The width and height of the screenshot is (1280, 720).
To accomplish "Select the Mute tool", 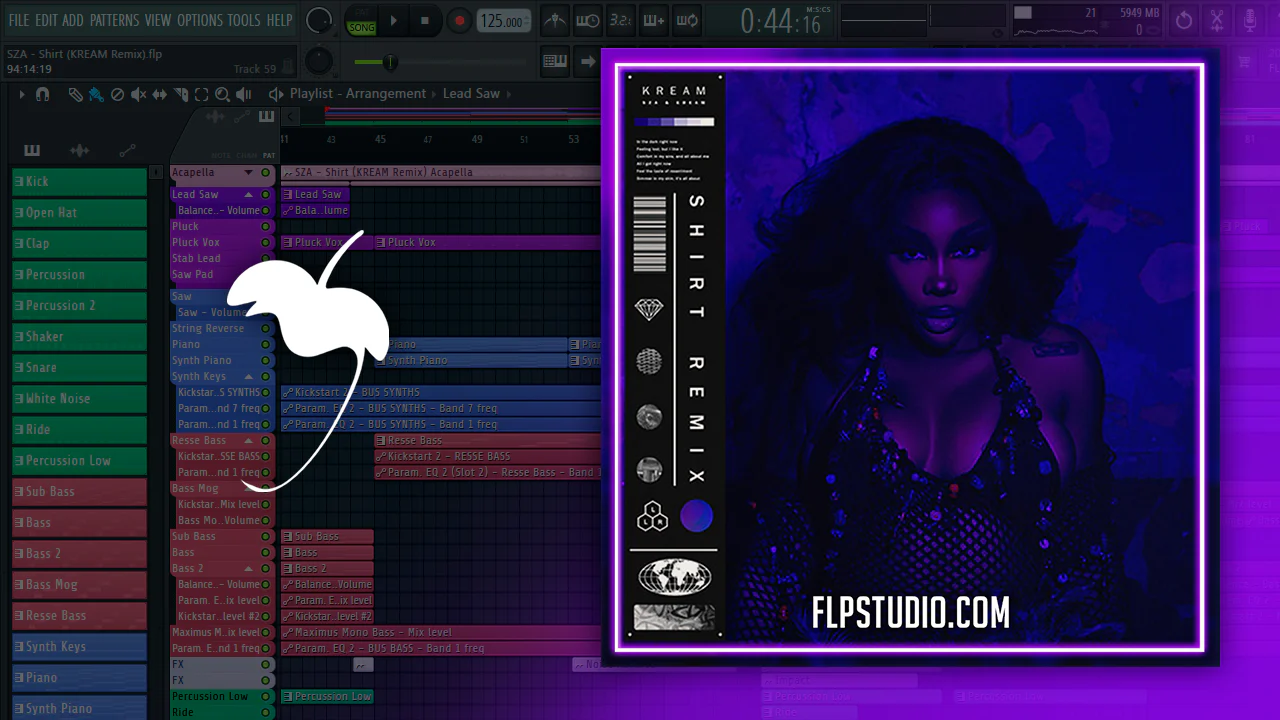I will click(138, 94).
